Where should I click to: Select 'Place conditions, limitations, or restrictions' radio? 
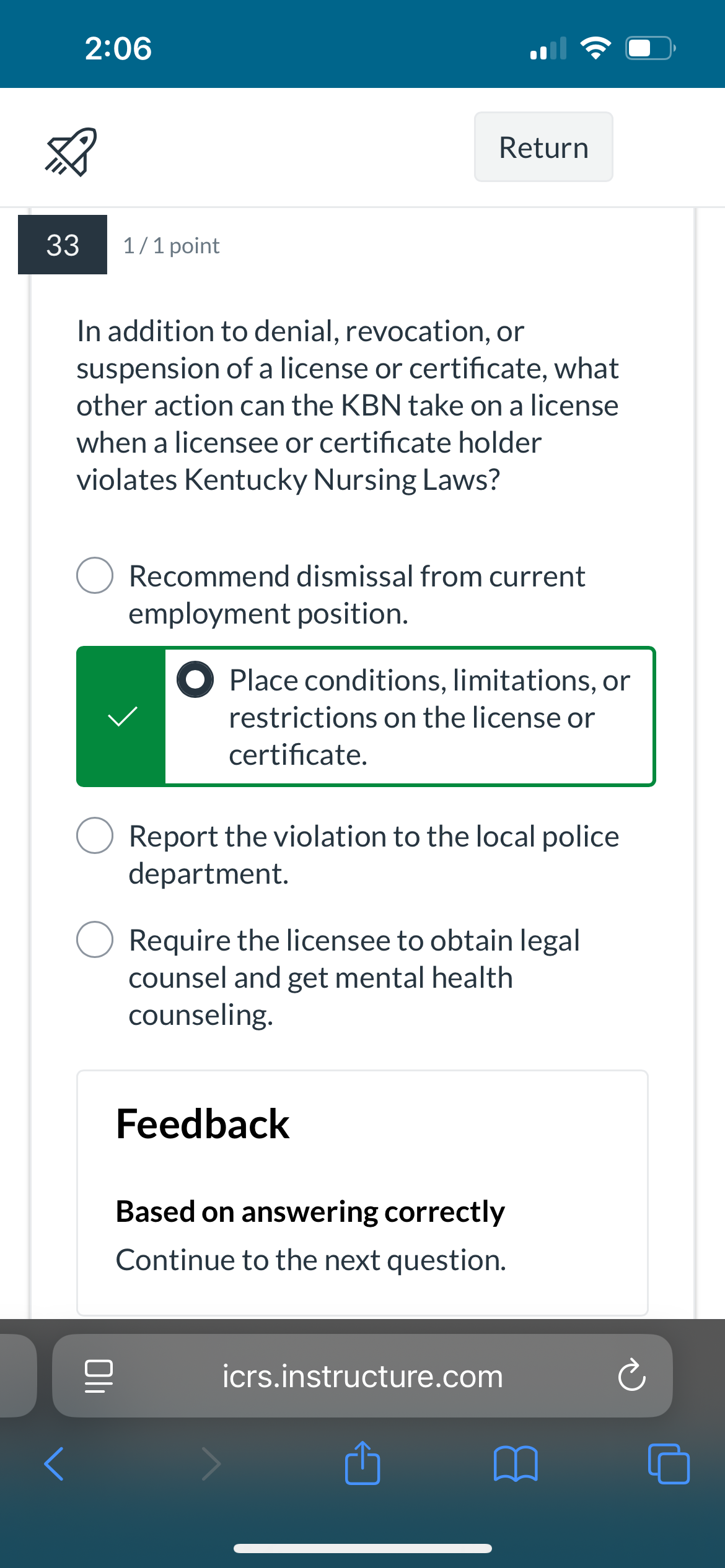pos(195,679)
